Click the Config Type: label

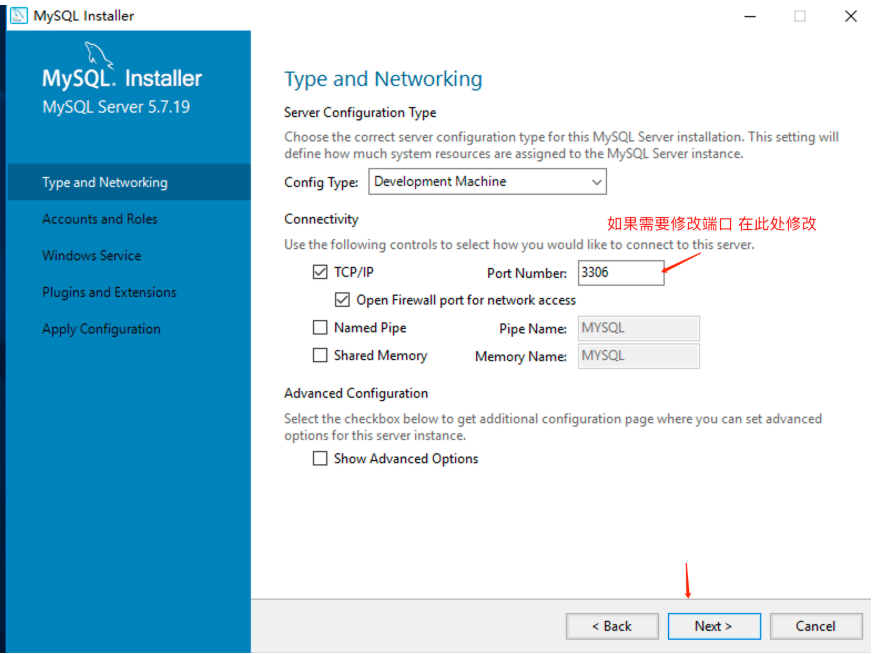[321, 182]
